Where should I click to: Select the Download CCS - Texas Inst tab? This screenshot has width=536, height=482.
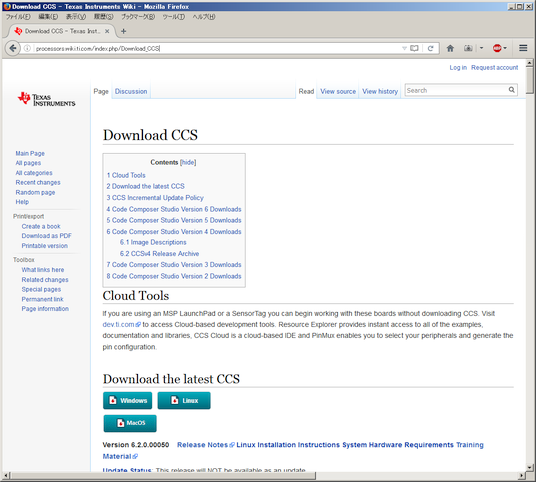(62, 31)
